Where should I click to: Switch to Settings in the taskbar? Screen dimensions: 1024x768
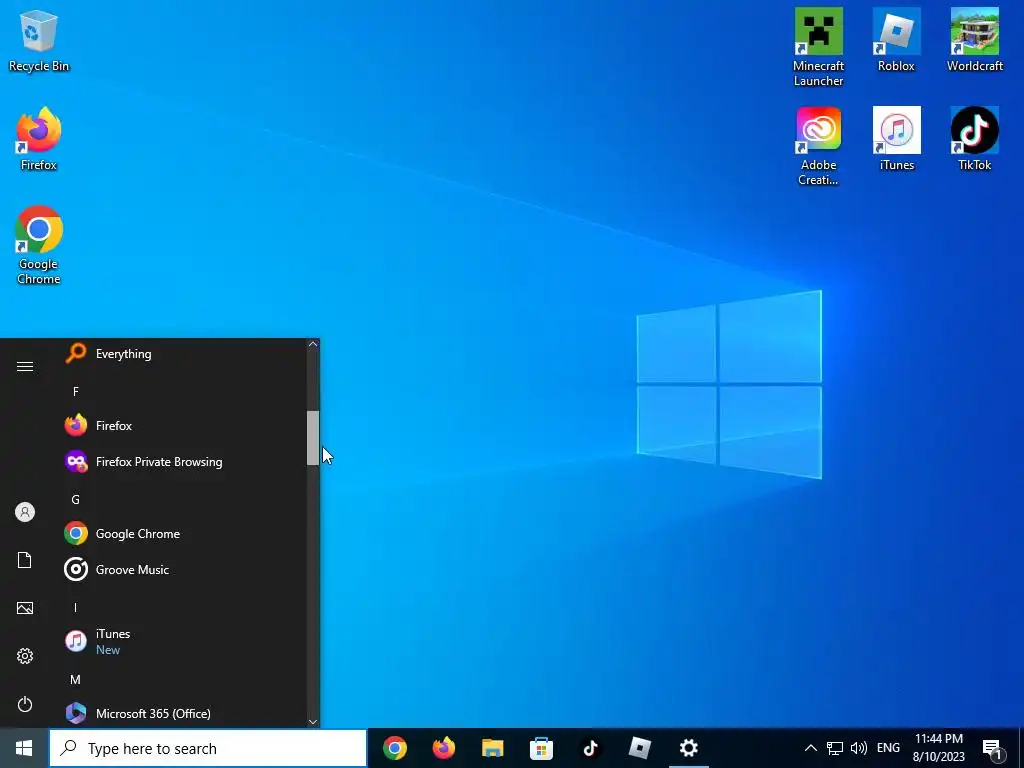pos(688,748)
